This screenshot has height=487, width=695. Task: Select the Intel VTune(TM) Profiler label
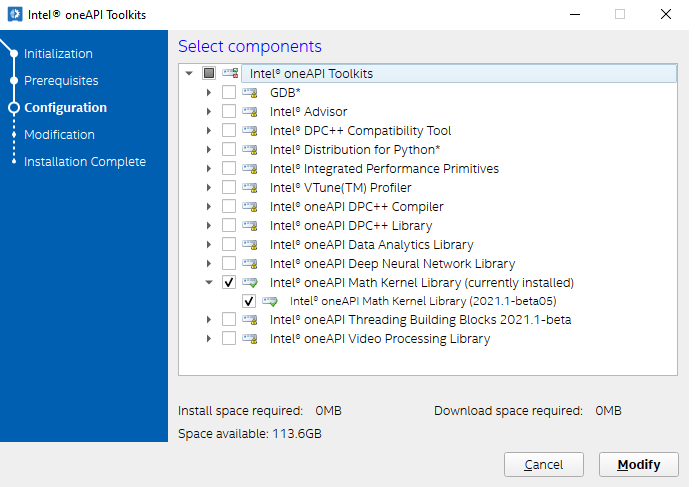pyautogui.click(x=340, y=188)
